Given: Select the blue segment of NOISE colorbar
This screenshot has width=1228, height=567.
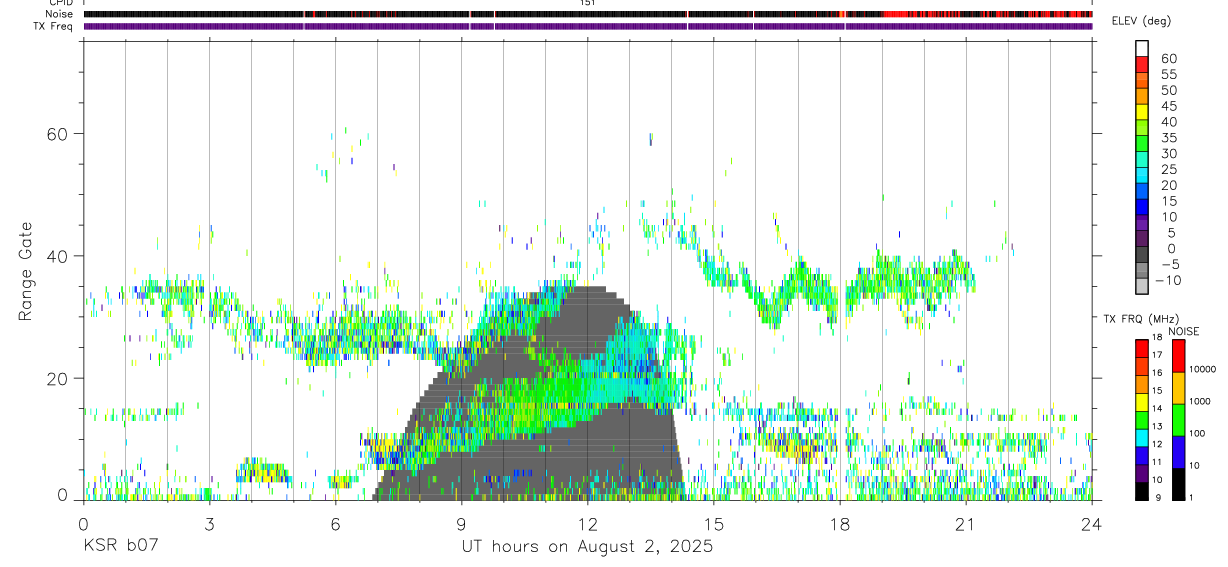Looking at the screenshot, I should coord(1178,452).
